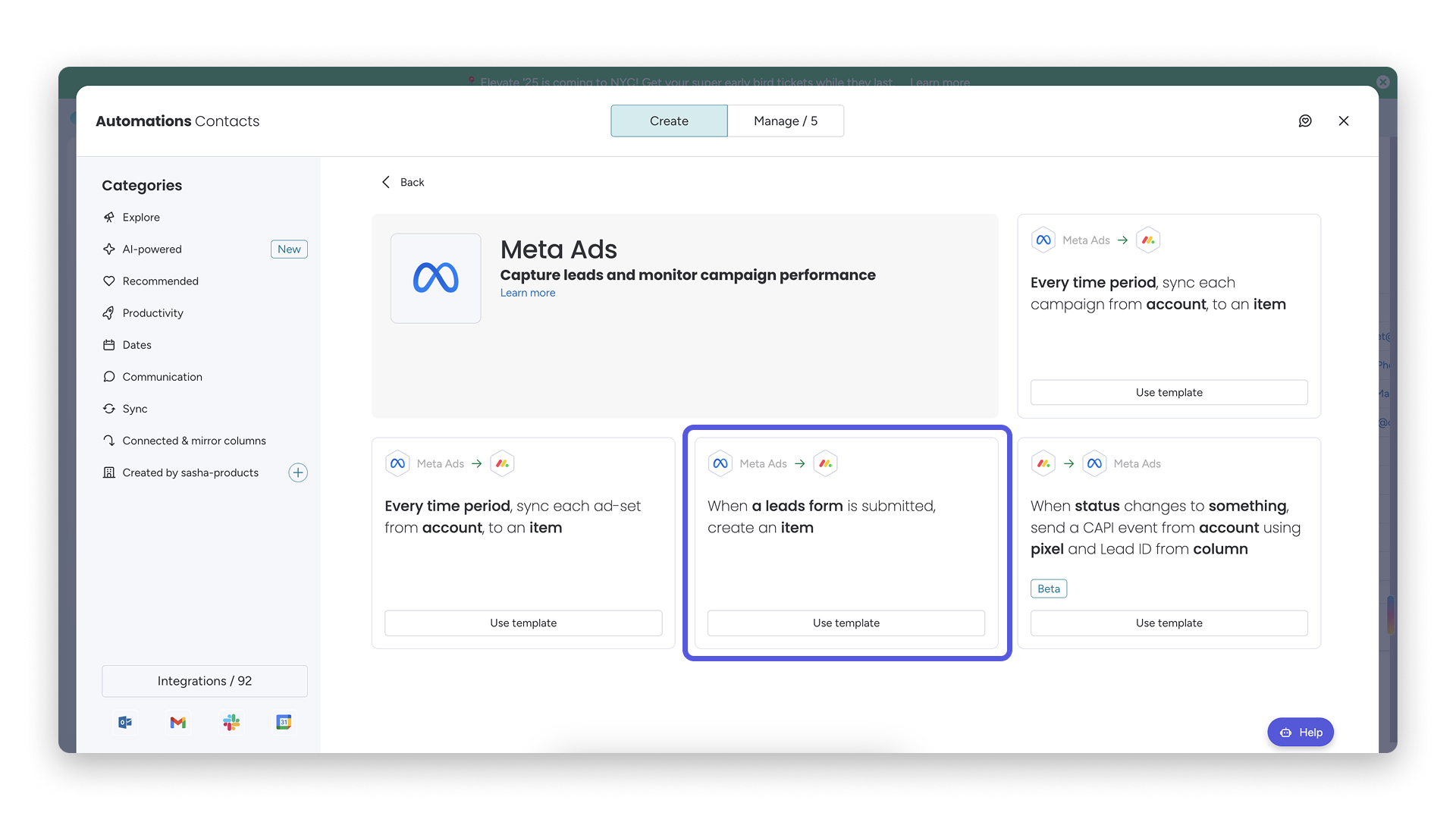
Task: Click monday icon on campaign sync card
Action: (1148, 240)
